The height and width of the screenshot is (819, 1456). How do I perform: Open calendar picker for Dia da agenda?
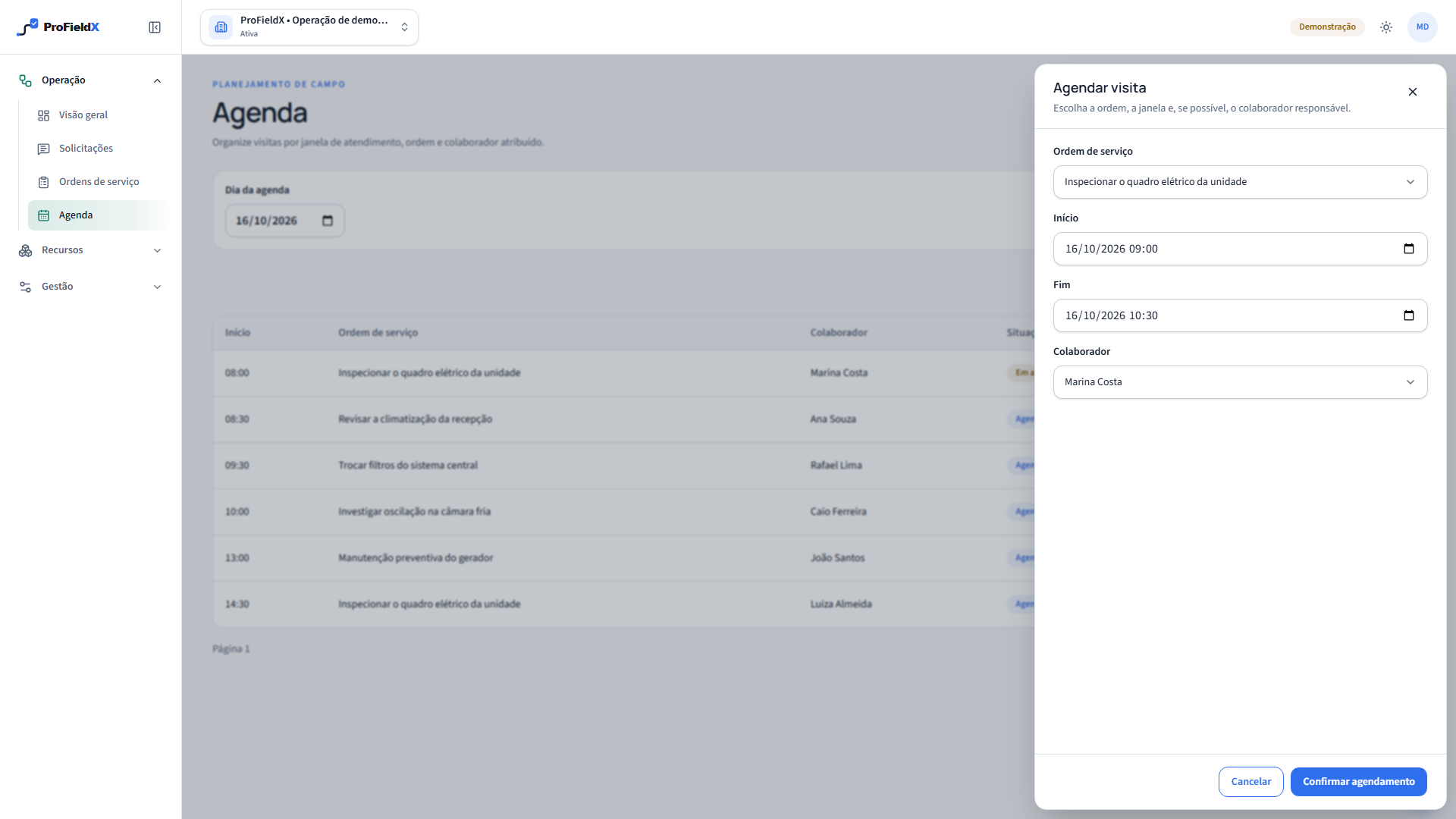(328, 221)
